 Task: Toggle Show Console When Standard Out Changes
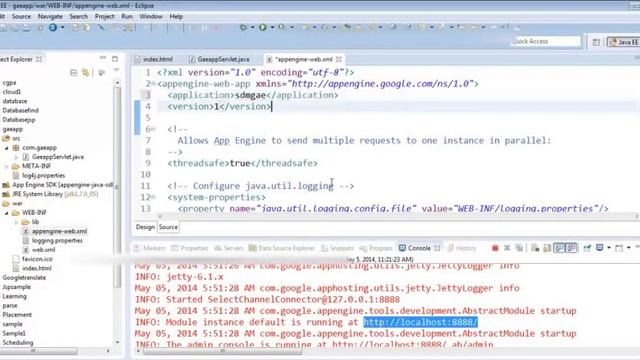[559, 248]
